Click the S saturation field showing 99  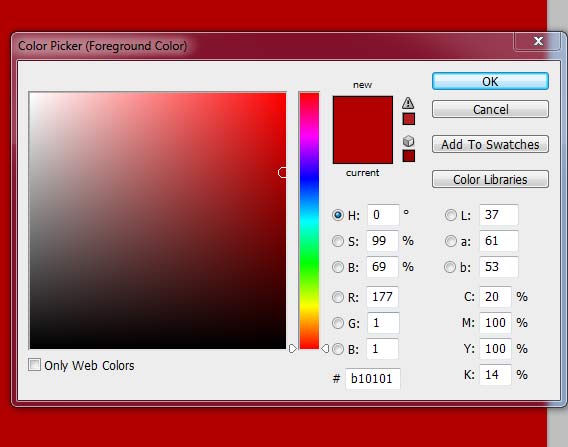pos(383,241)
